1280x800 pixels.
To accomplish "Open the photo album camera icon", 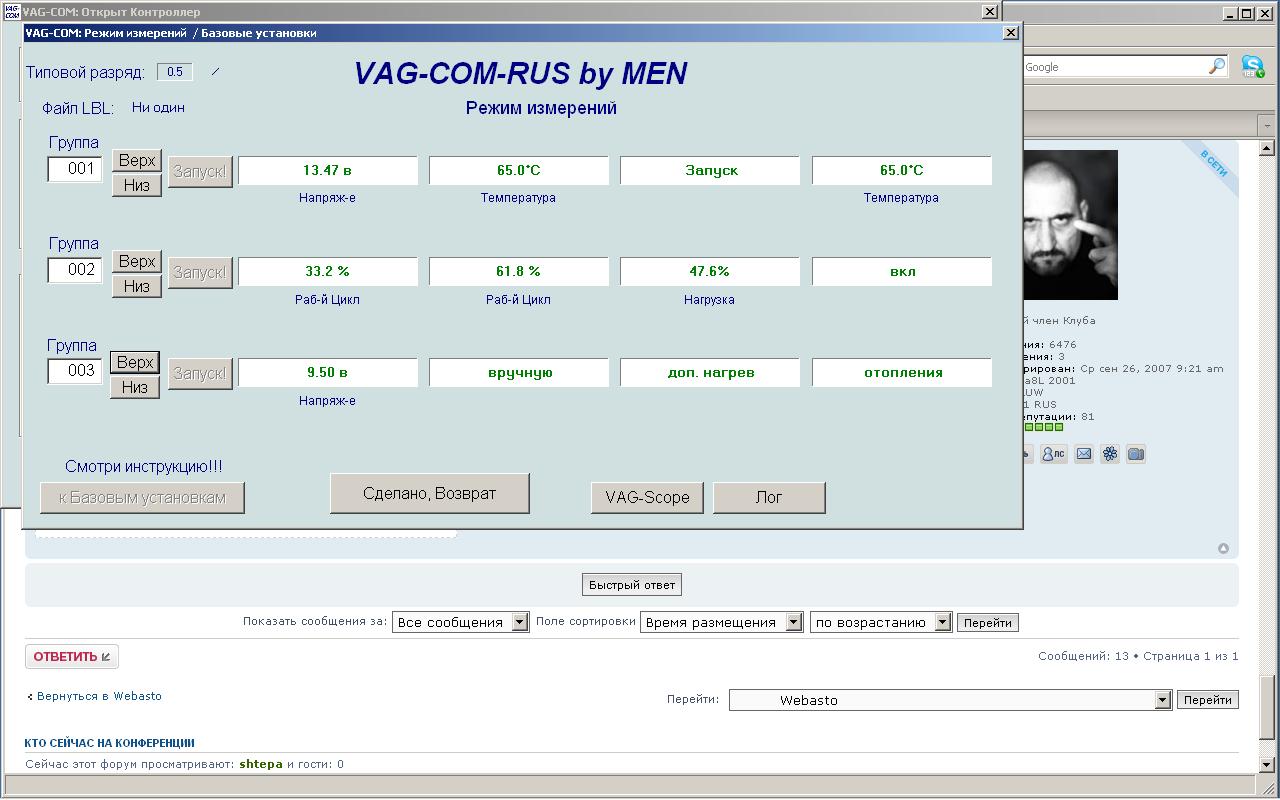I will click(1135, 454).
